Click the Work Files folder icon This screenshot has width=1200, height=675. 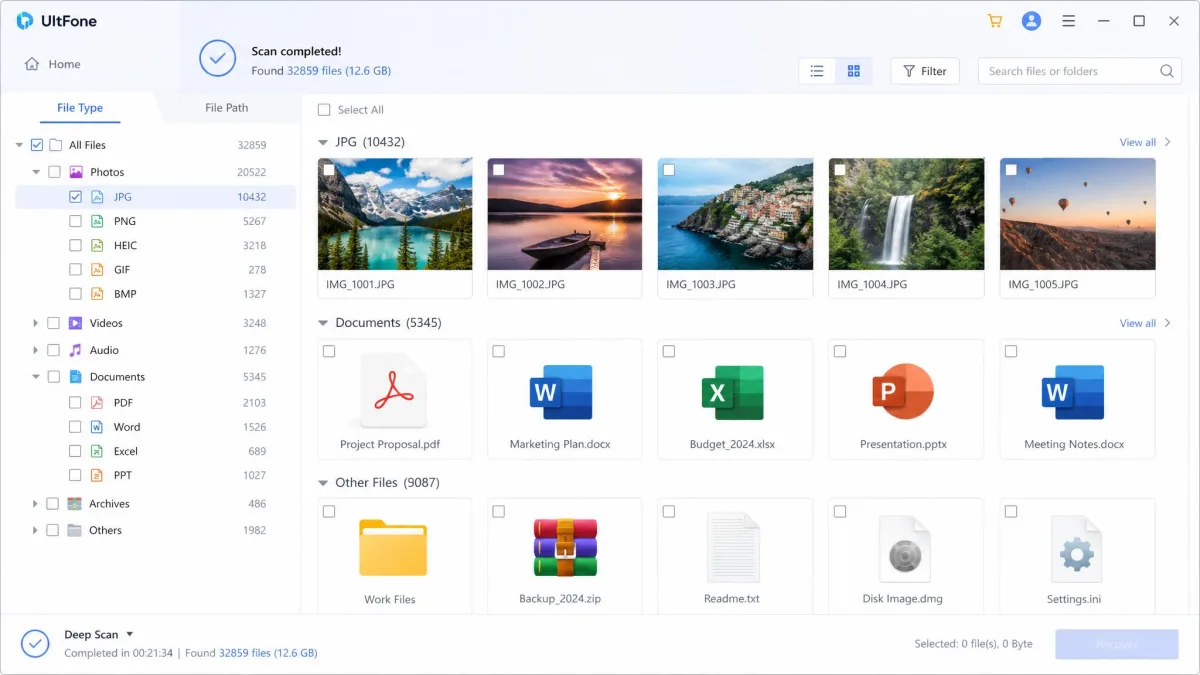[x=393, y=547]
